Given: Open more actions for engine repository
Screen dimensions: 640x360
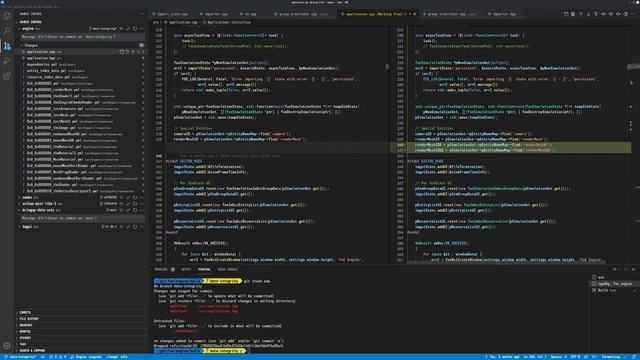Looking at the screenshot, I should point(142,29).
